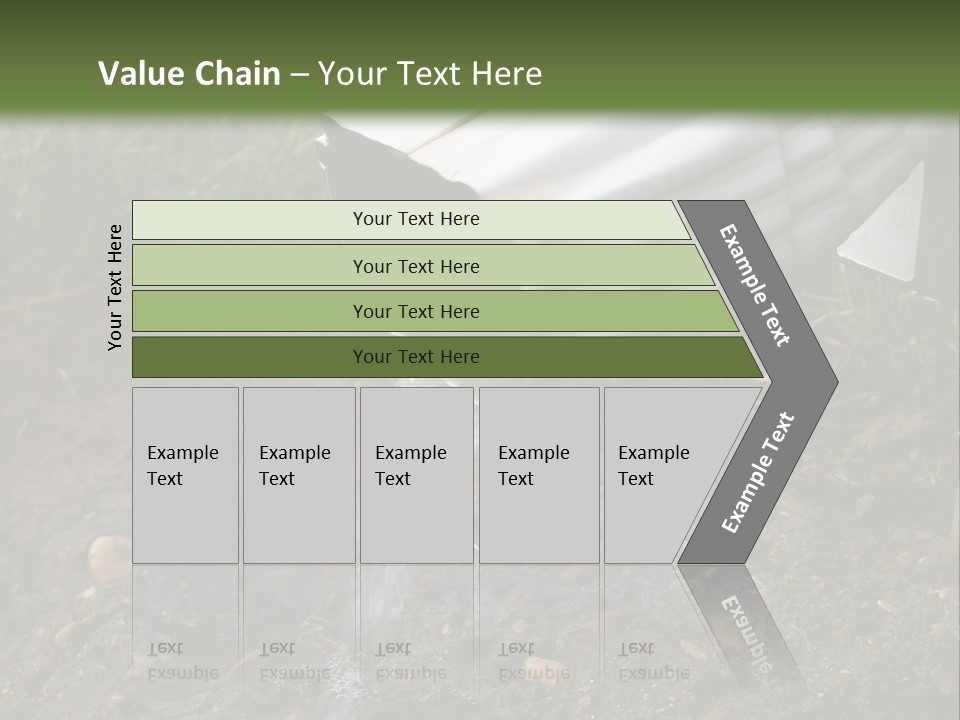Click the reflected text under the middle gray box
The height and width of the screenshot is (720, 960).
click(x=410, y=661)
